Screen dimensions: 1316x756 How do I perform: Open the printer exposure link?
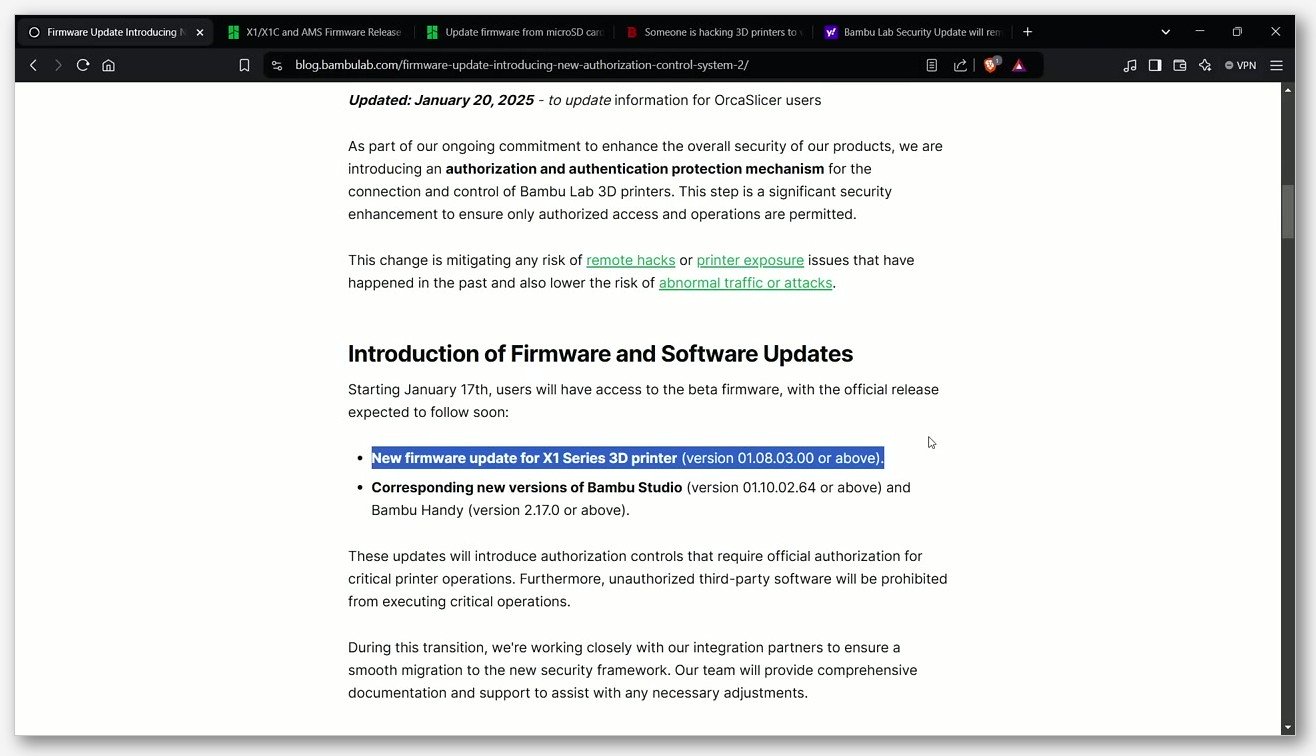(x=750, y=260)
